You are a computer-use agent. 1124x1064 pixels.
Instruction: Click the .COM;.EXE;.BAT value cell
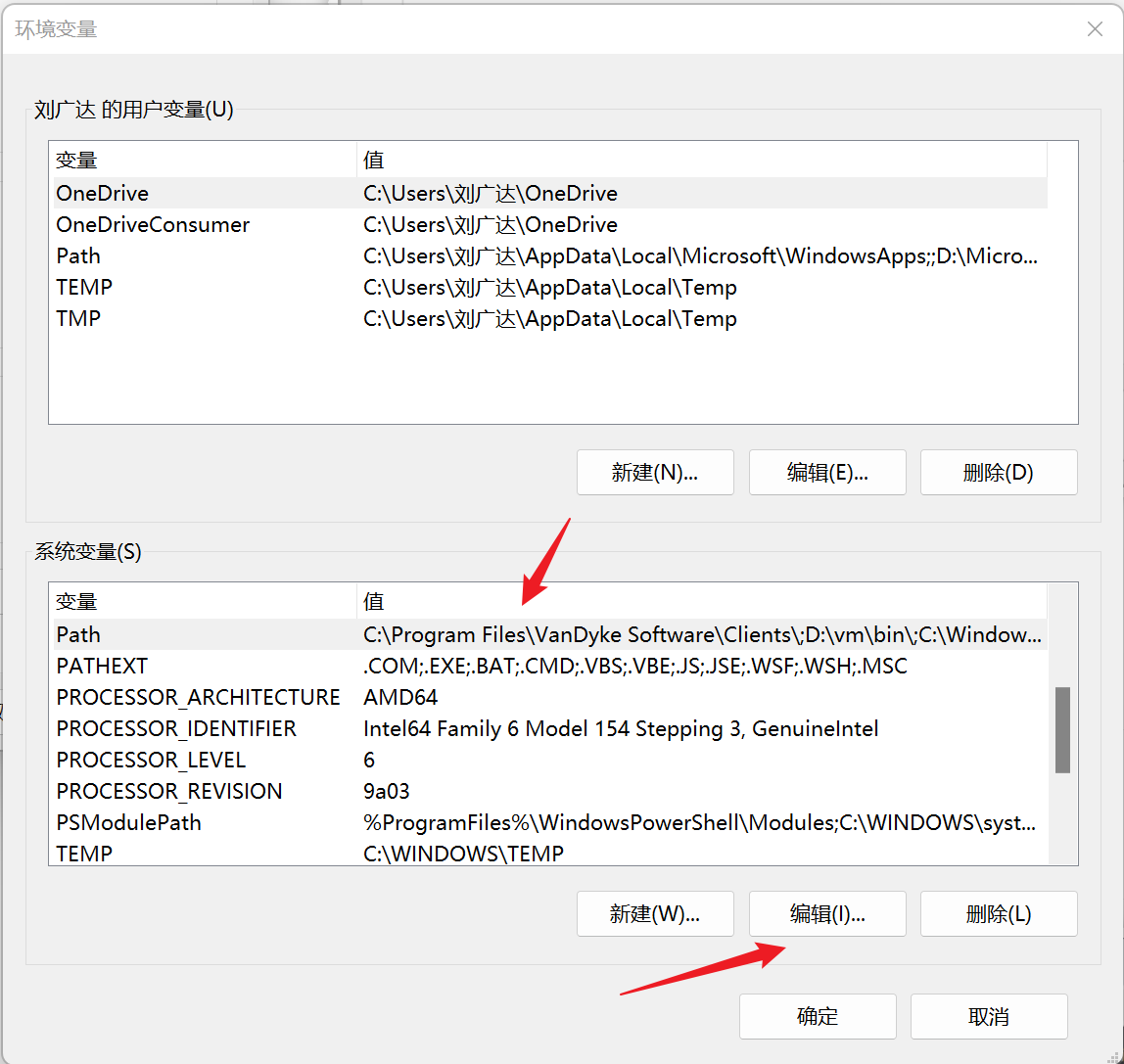tap(635, 666)
